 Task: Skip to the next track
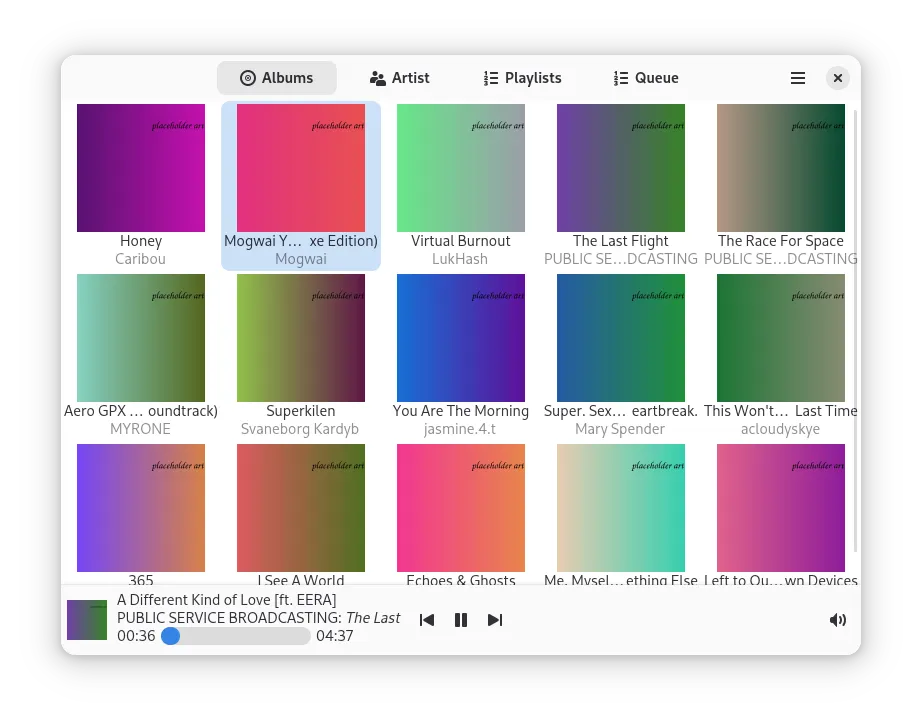495,620
